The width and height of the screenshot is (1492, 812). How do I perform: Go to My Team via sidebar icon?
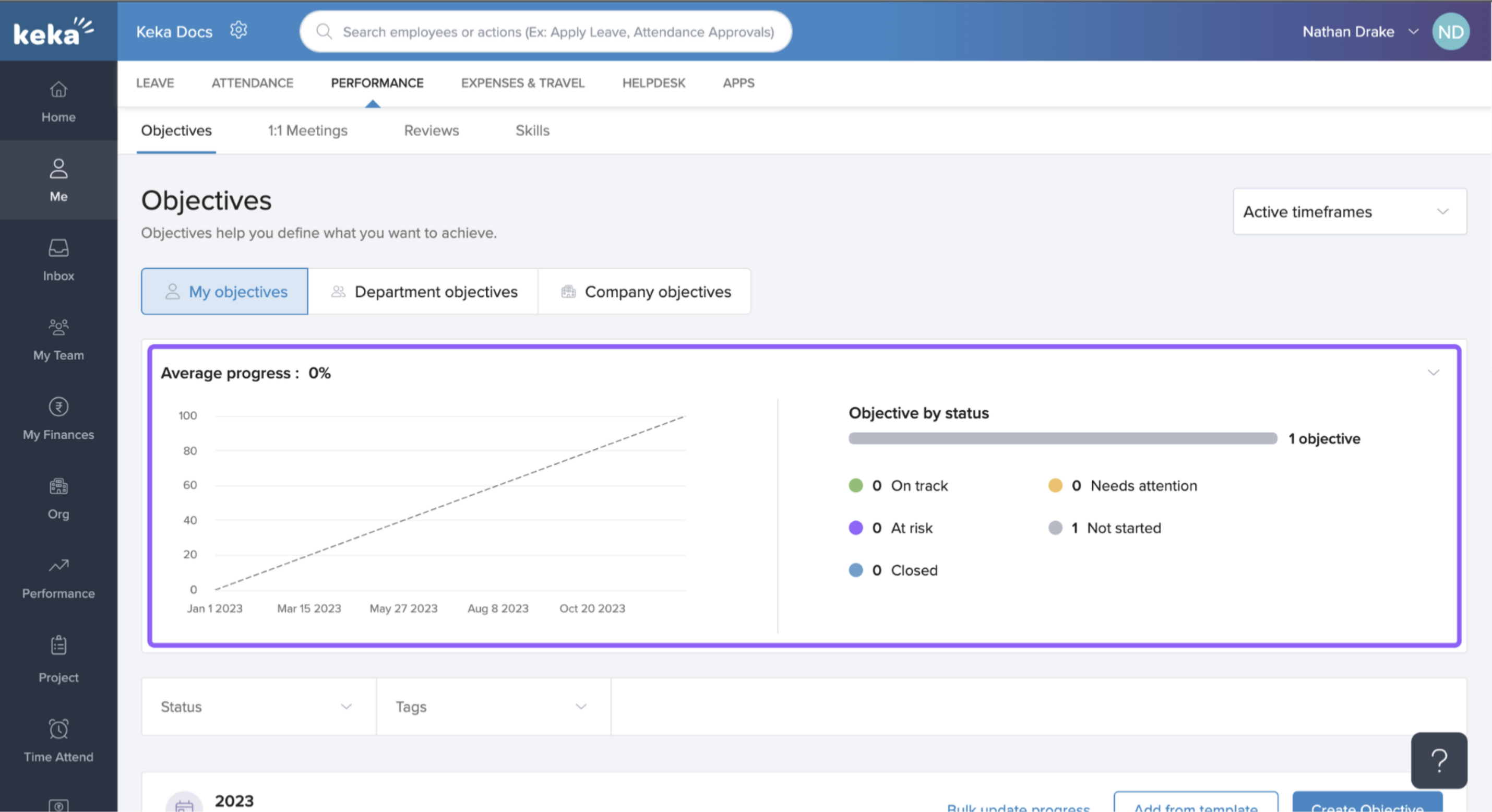[x=58, y=339]
